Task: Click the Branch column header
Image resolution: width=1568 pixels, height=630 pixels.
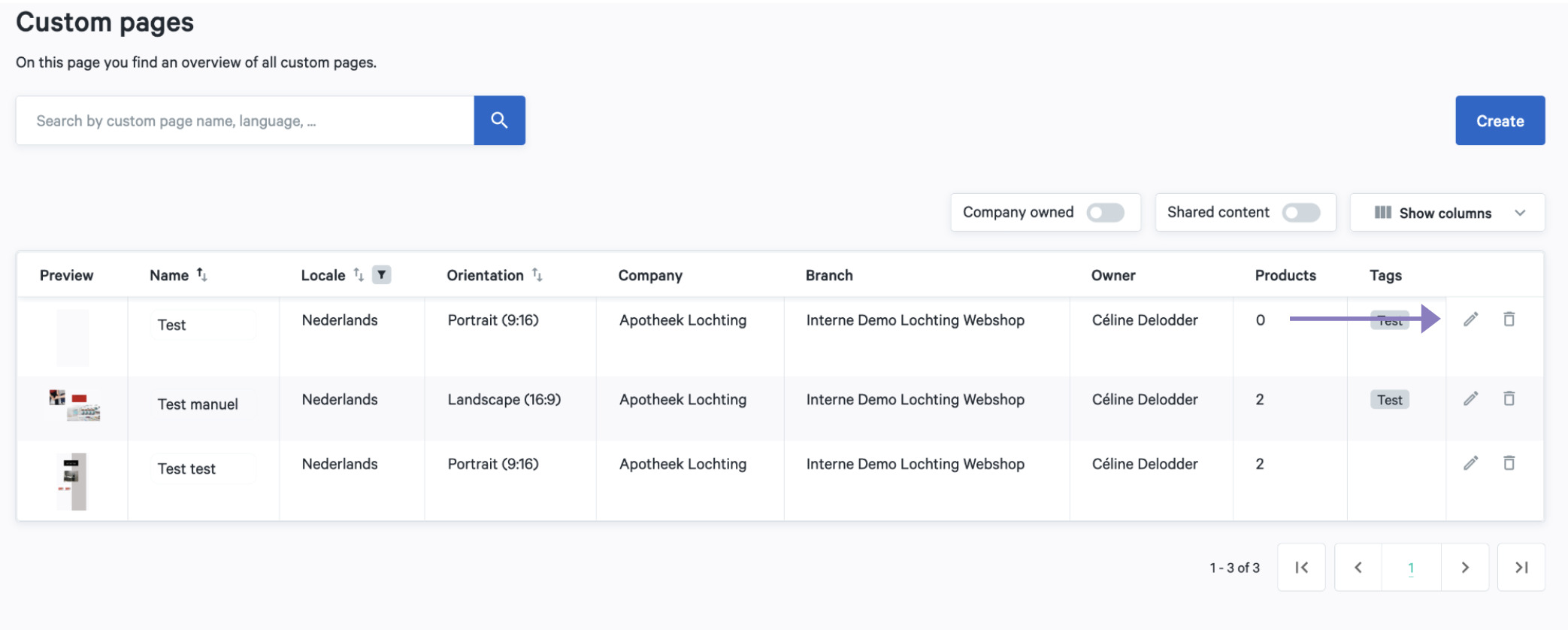Action: (829, 275)
